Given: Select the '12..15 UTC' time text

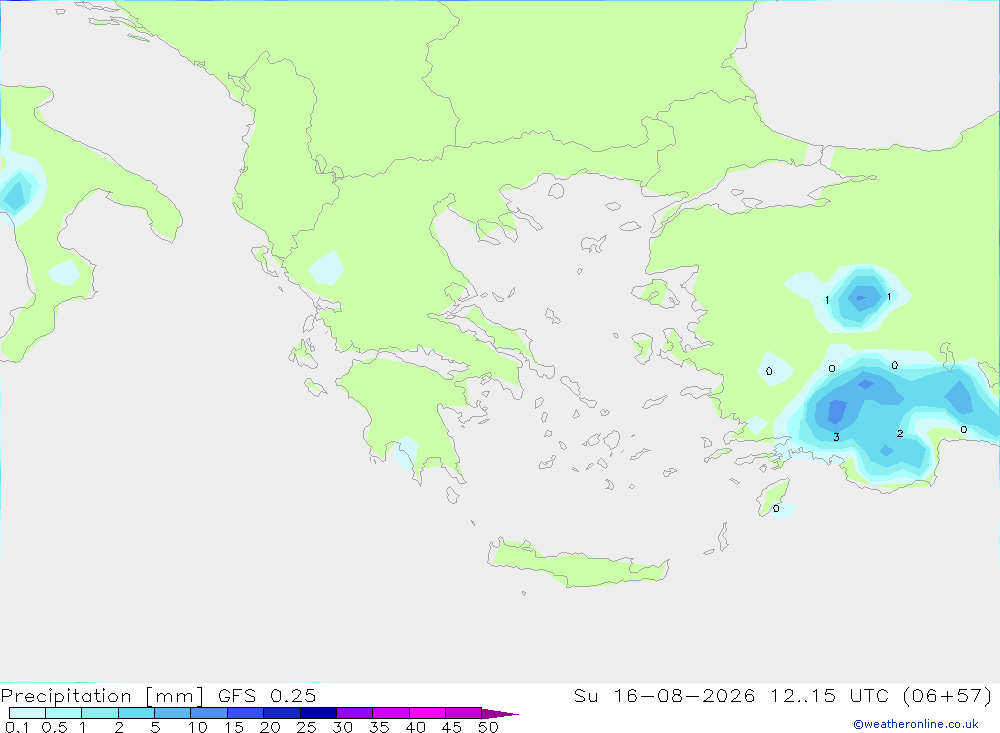Looking at the screenshot, I should (829, 695).
